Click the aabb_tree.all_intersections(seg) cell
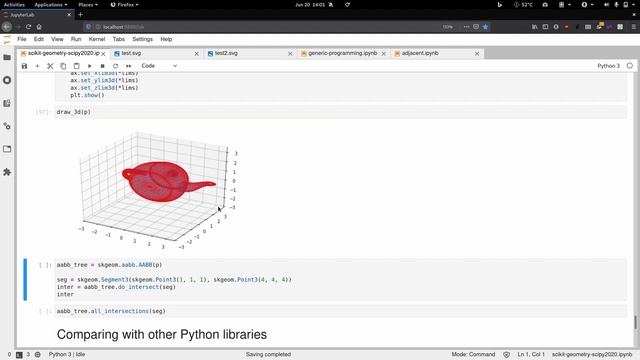 (341, 311)
